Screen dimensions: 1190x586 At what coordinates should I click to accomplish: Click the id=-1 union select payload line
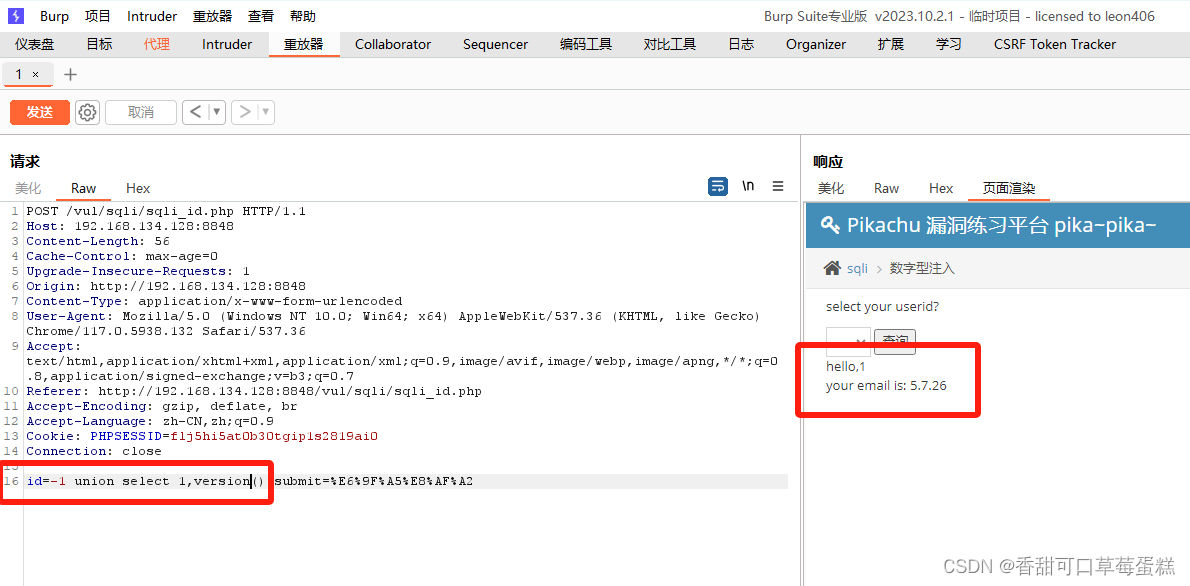tap(250, 481)
